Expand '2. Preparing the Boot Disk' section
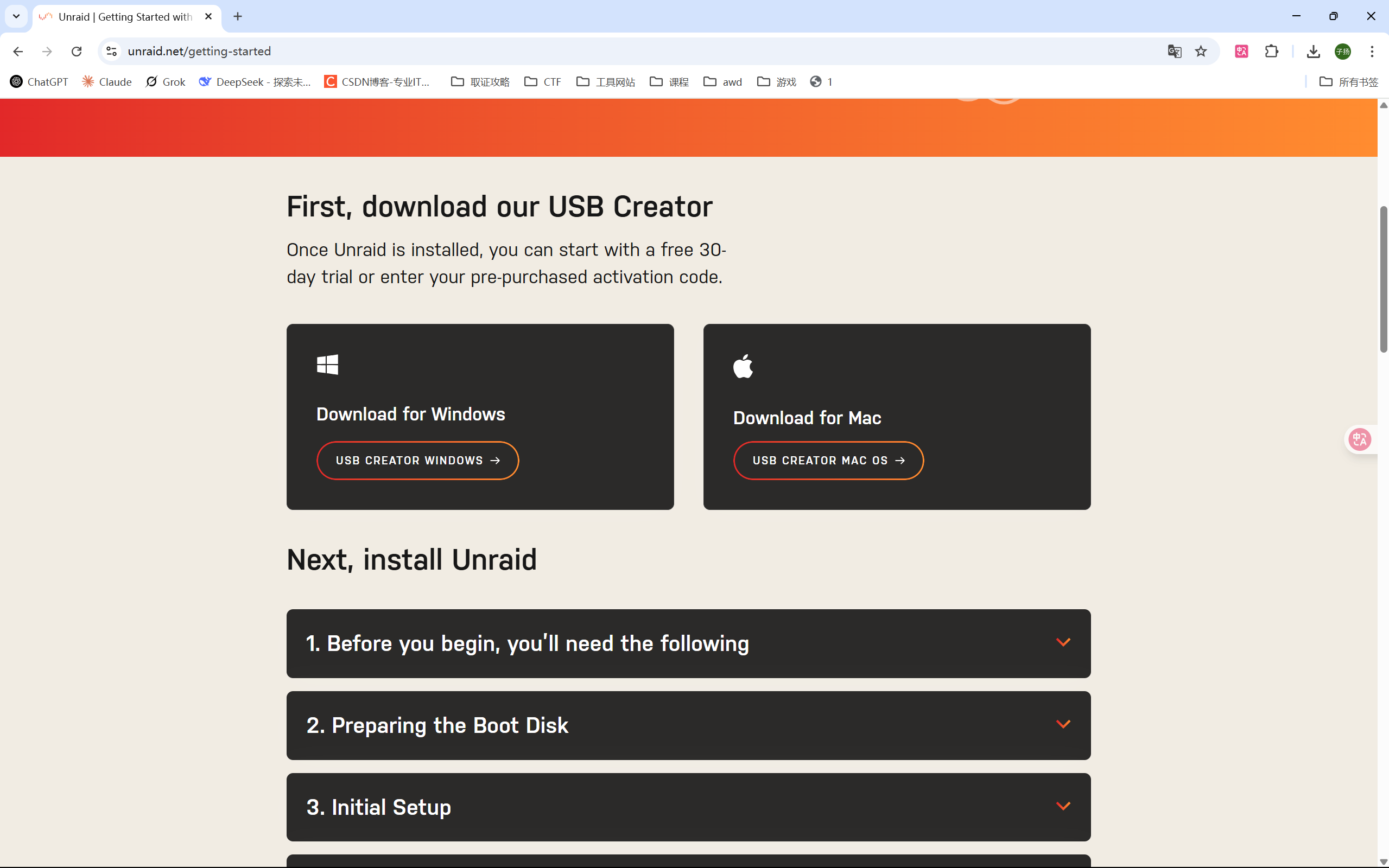 [688, 726]
